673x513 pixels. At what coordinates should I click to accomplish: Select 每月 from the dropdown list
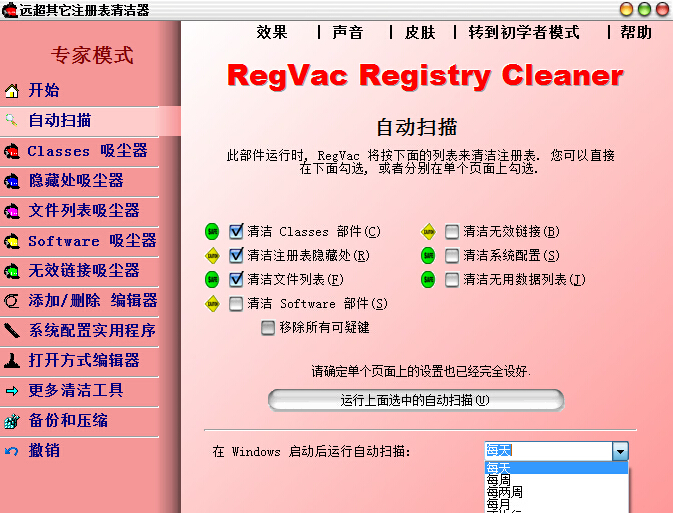point(556,504)
